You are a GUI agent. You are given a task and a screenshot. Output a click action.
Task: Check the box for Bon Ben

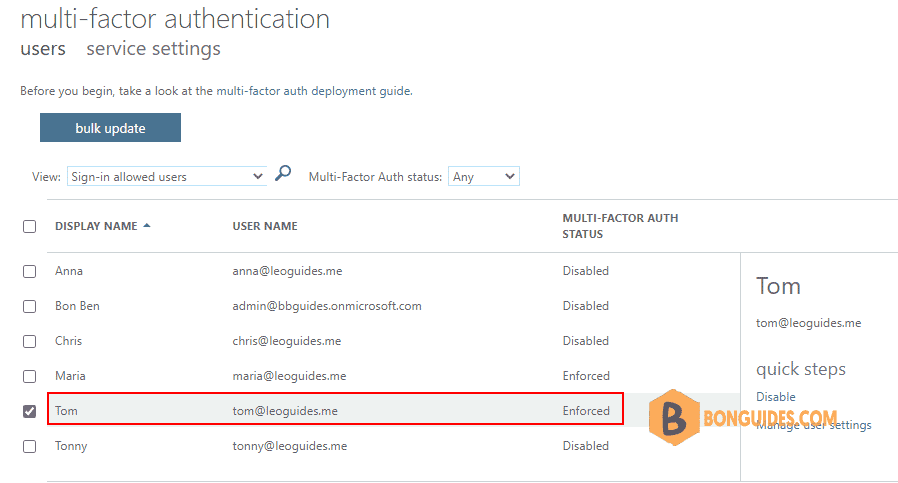click(29, 307)
